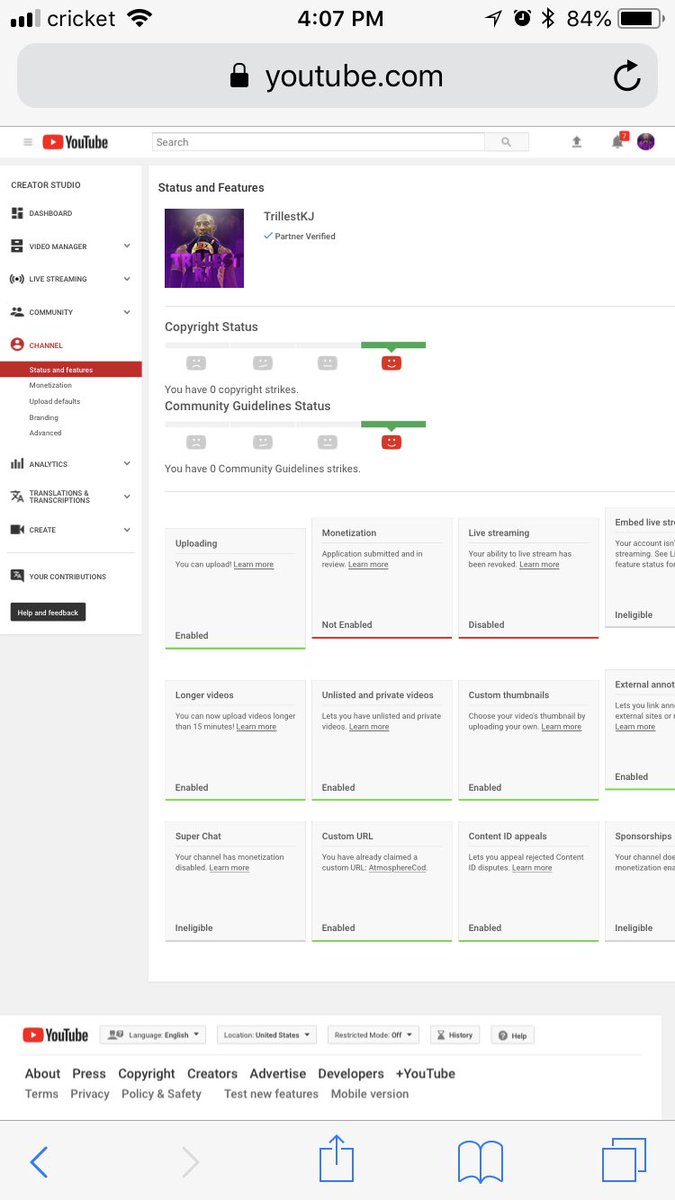The width and height of the screenshot is (675, 1200).
Task: Click the Your Contributions icon
Action: (17, 576)
